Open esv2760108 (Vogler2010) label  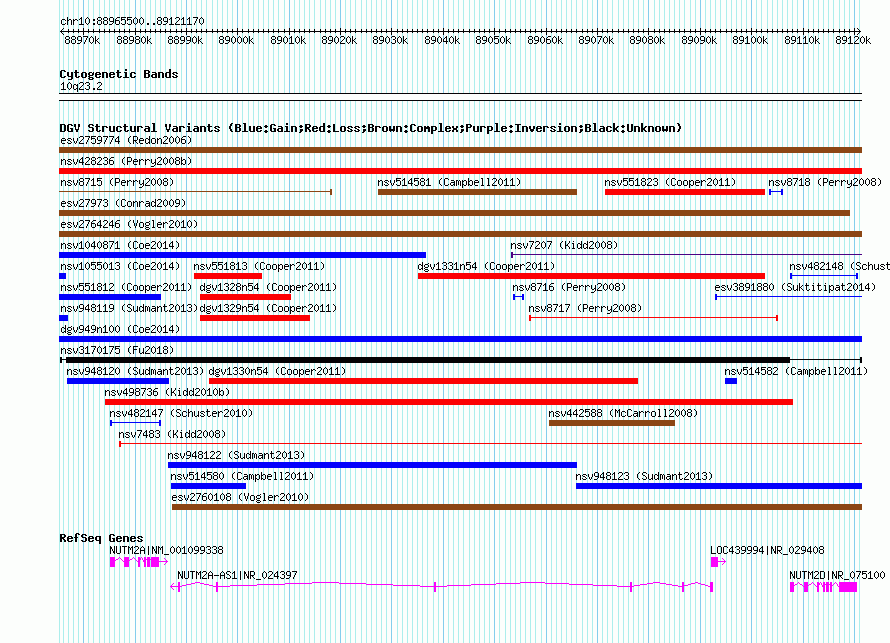[x=241, y=497]
